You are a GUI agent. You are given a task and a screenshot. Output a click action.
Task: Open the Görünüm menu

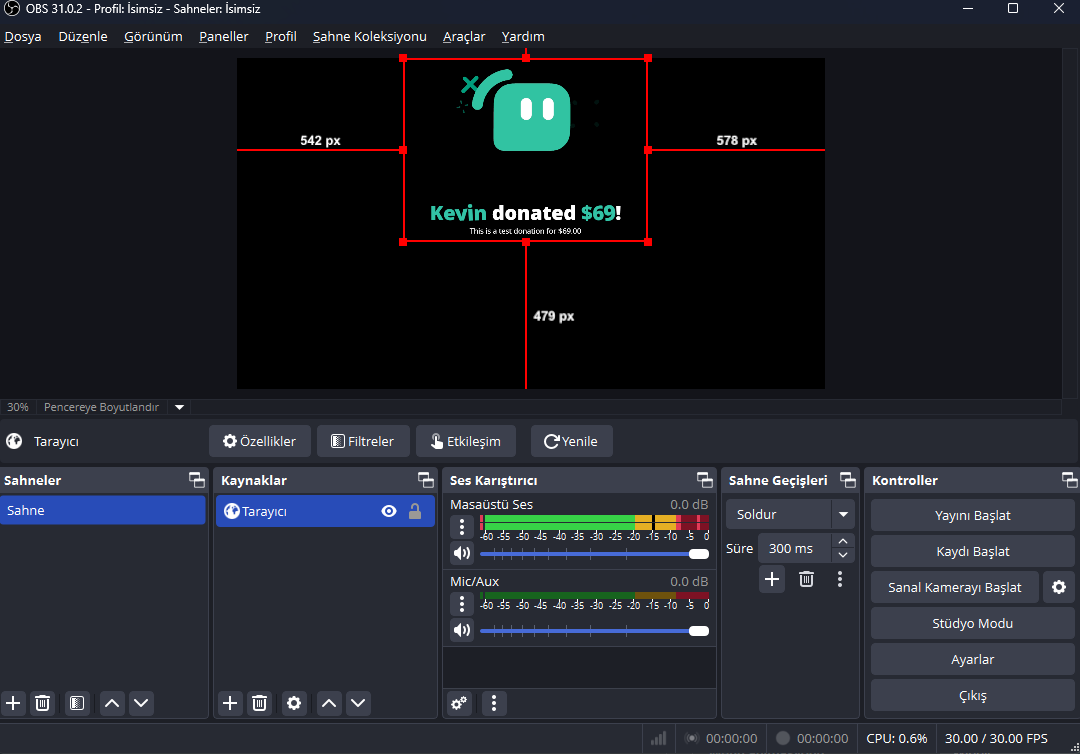[153, 36]
